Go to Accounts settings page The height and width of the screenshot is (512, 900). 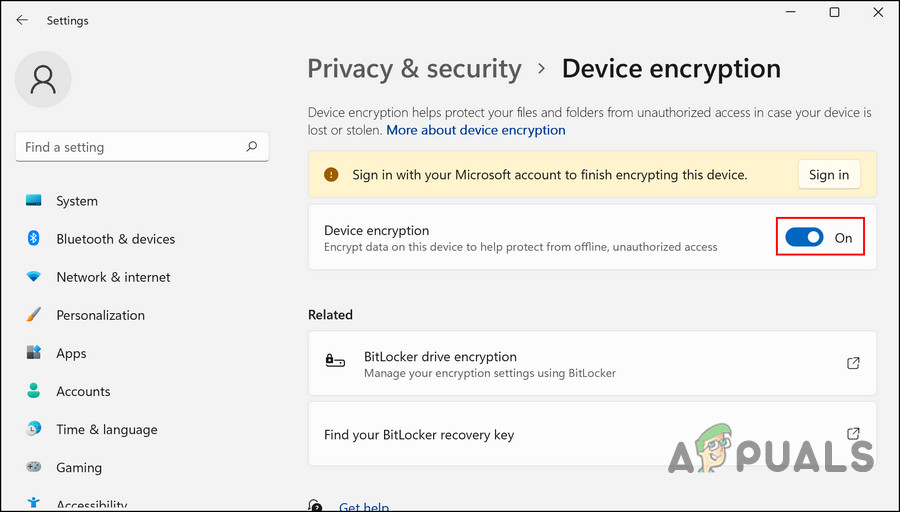pos(83,391)
